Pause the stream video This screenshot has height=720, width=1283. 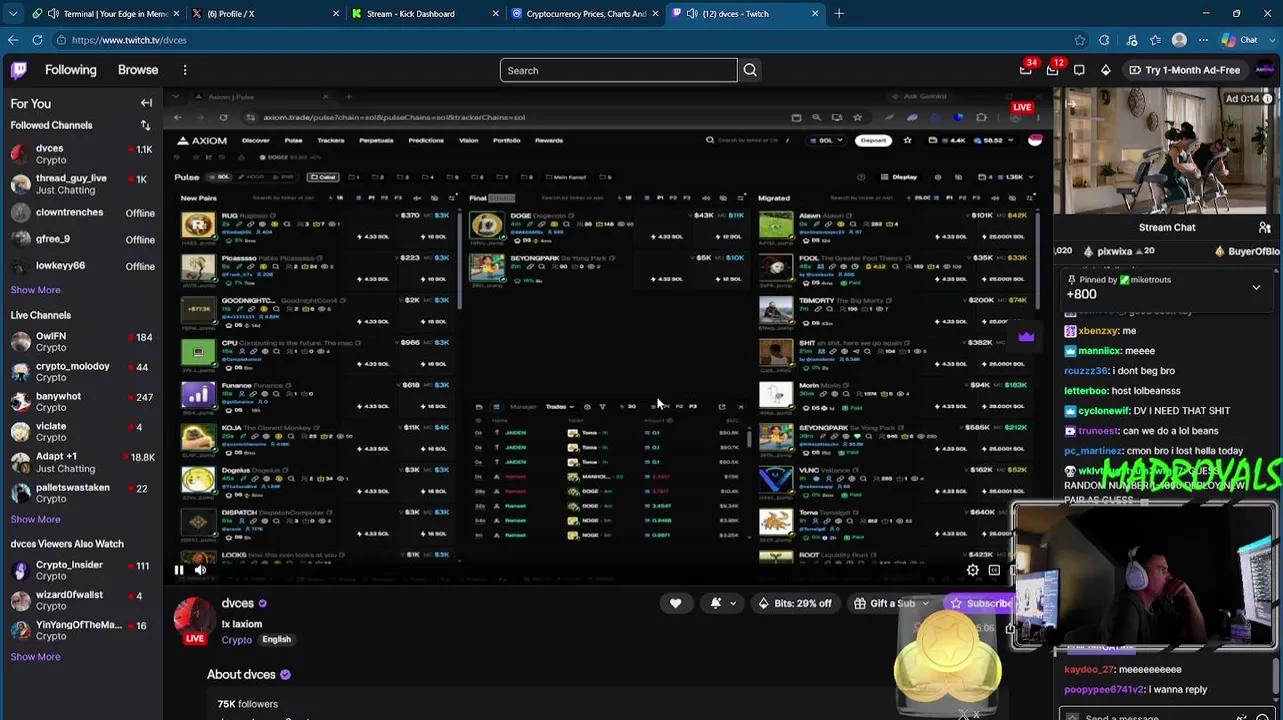click(179, 571)
